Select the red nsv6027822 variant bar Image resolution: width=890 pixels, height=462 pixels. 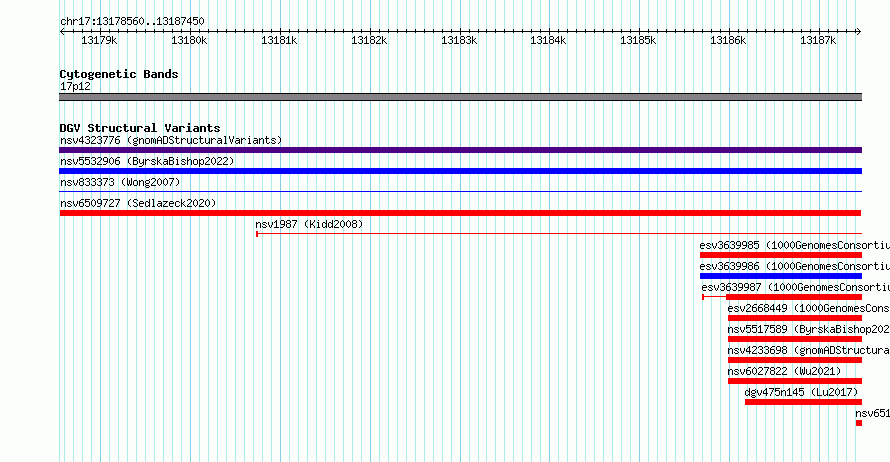point(795,381)
